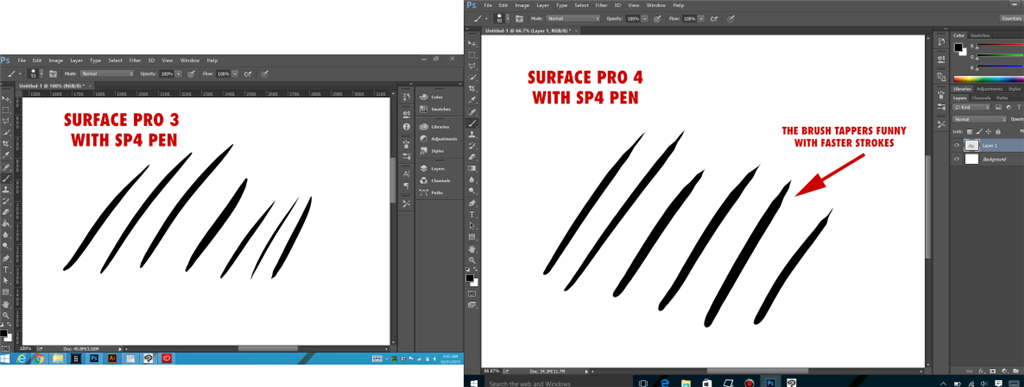Viewport: 1024px width, 387px height.
Task: Switch to the Swatches tab in Surface Pro 4 window
Action: pyautogui.click(x=980, y=35)
